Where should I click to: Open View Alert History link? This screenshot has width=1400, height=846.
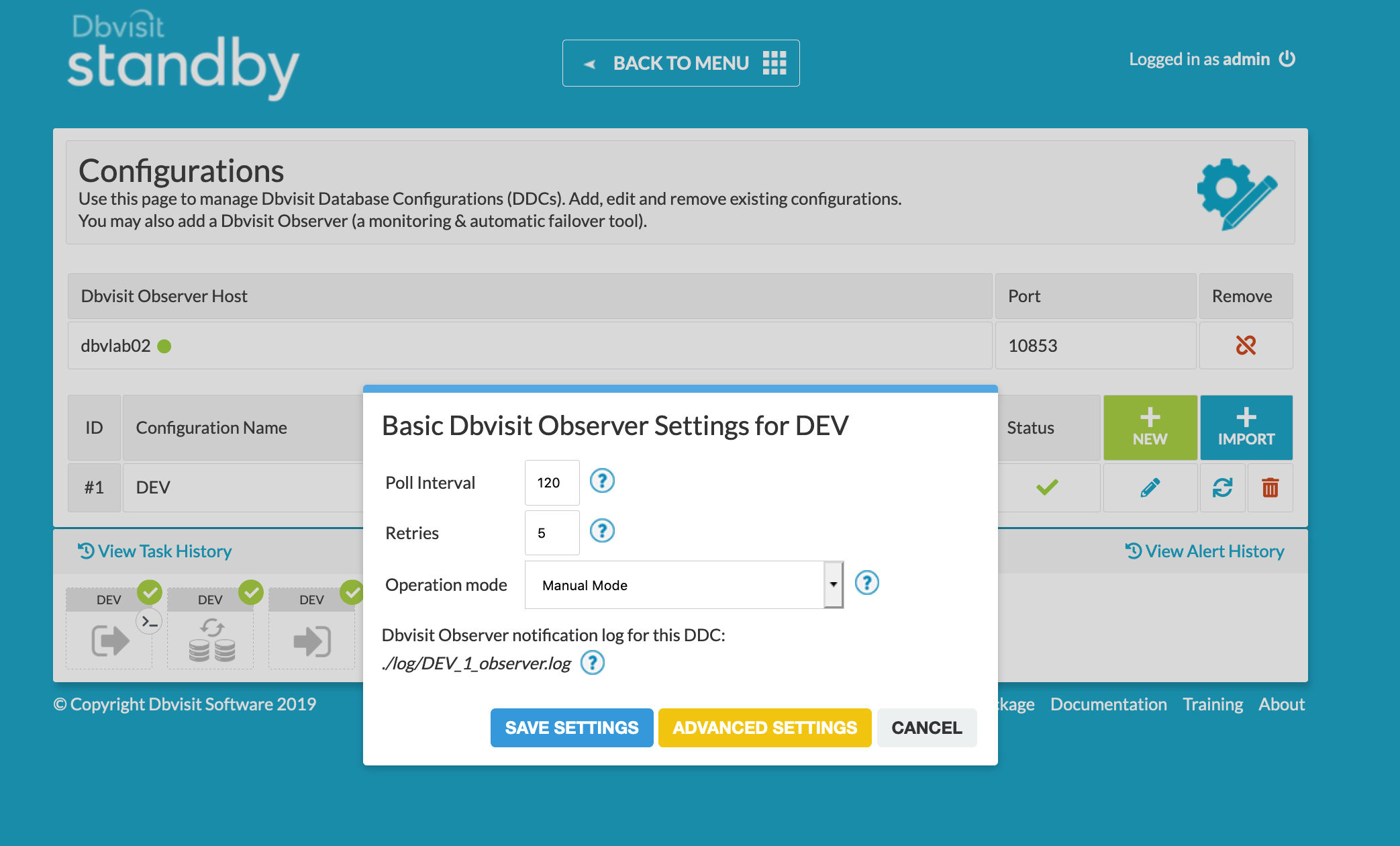pyautogui.click(x=1205, y=551)
